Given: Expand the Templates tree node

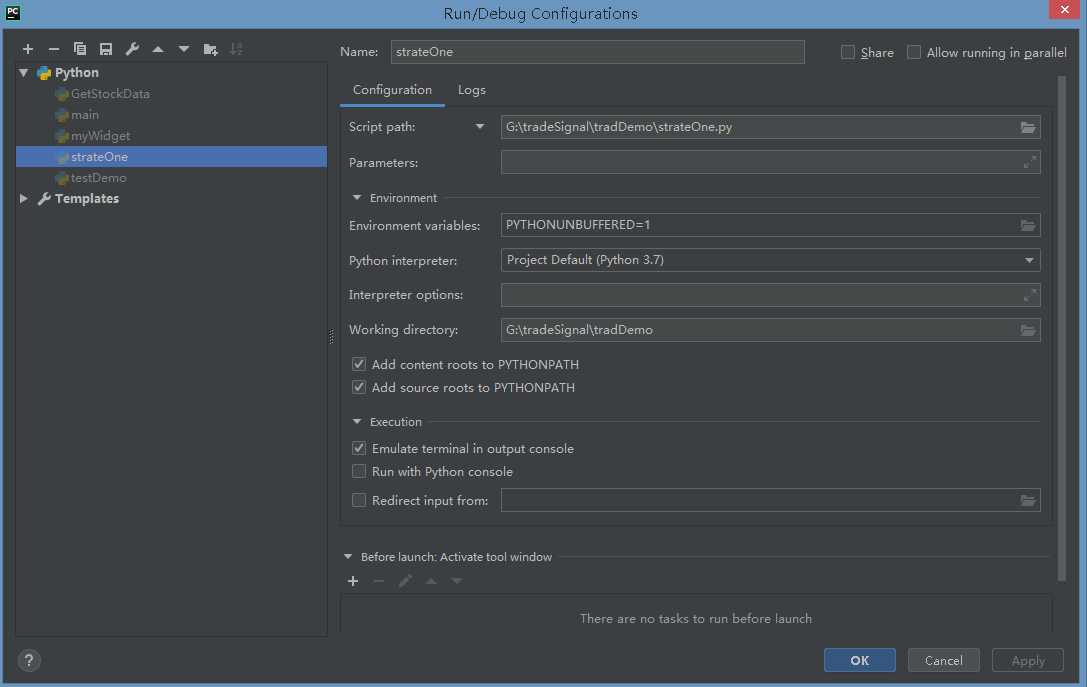Looking at the screenshot, I should click(x=24, y=198).
